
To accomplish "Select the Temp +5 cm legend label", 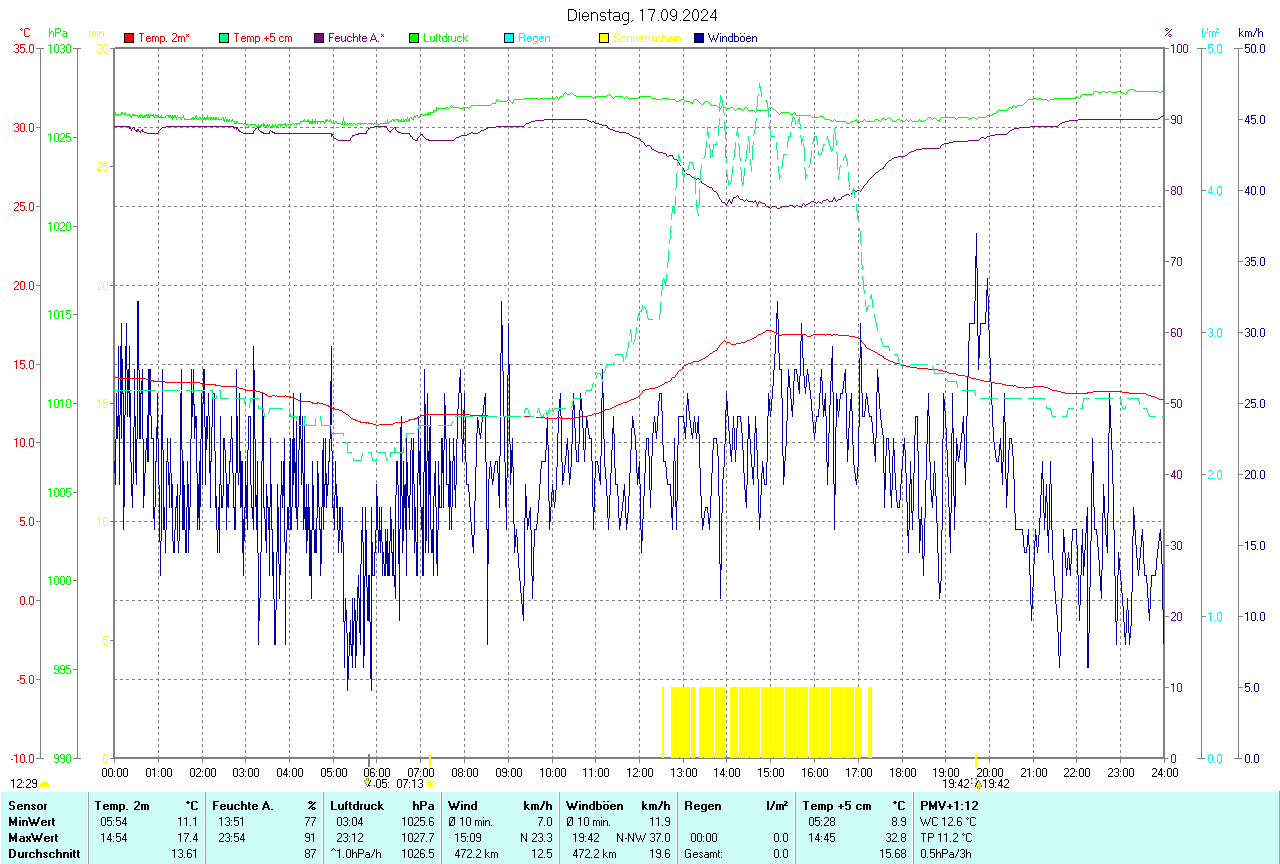I will point(262,38).
